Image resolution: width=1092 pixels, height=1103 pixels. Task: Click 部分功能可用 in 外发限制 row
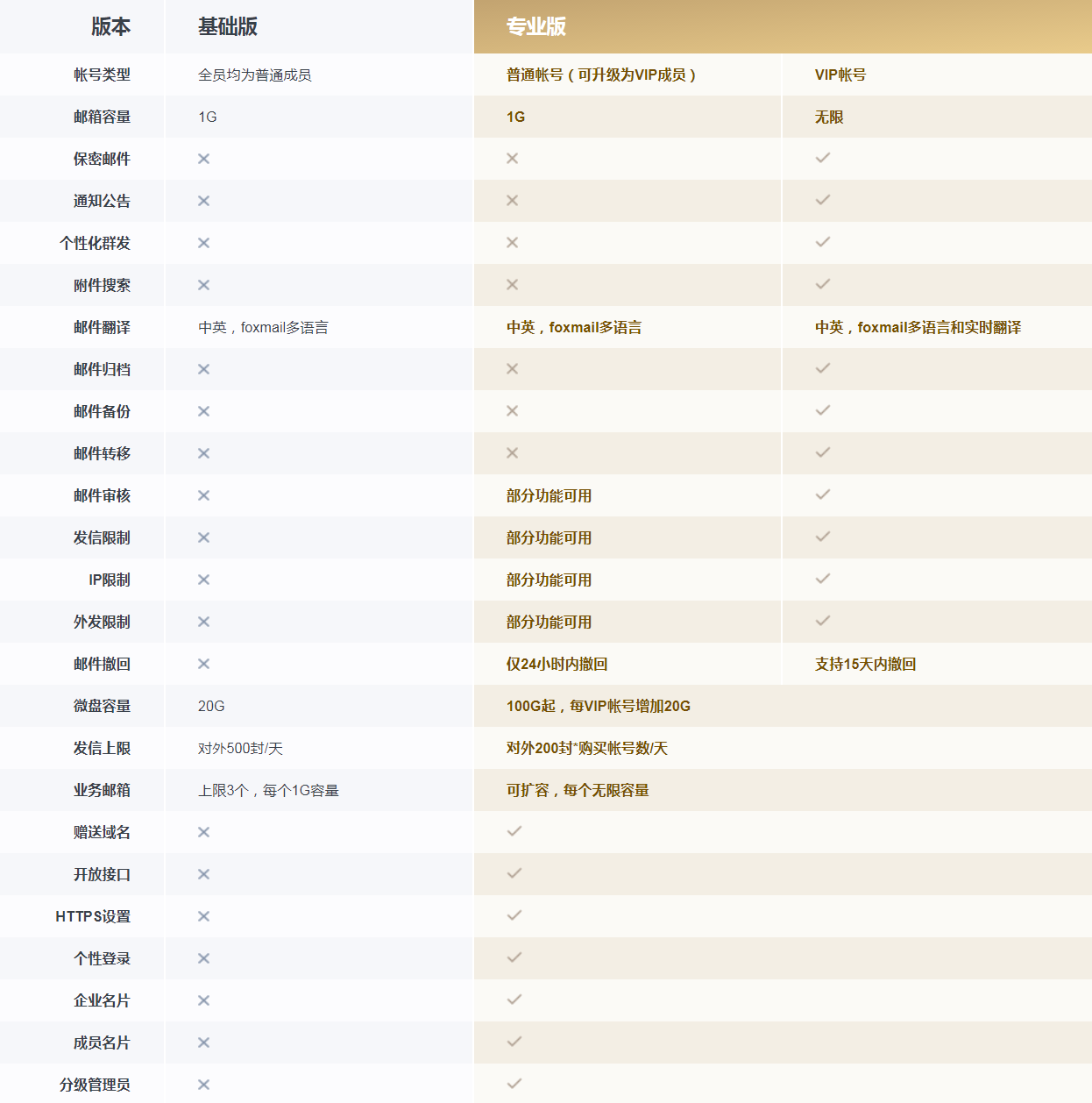(550, 622)
